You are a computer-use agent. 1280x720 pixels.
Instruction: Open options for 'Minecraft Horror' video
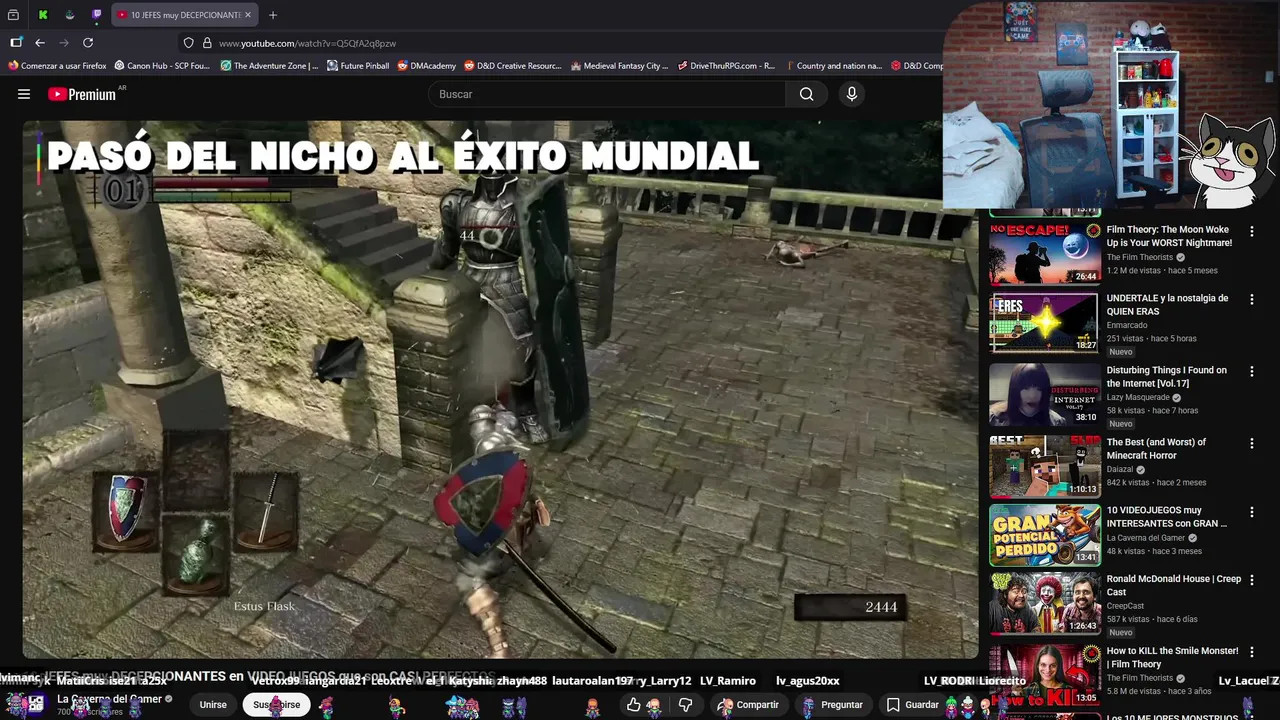tap(1251, 443)
